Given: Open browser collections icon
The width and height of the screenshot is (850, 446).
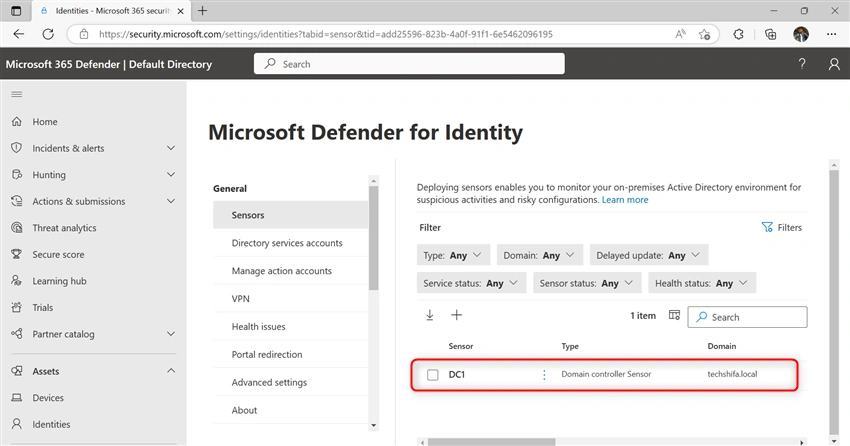Looking at the screenshot, I should click(770, 34).
